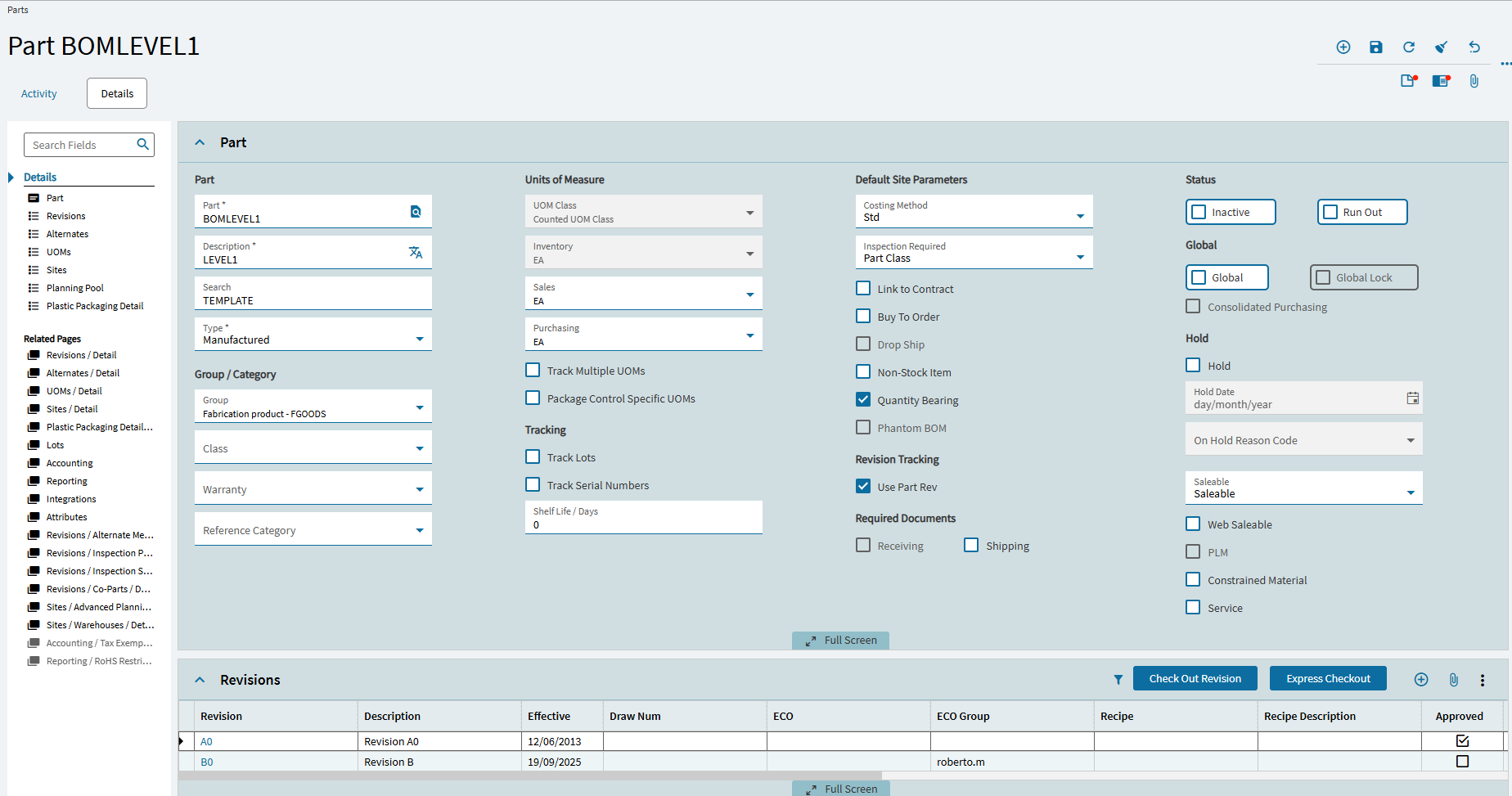This screenshot has height=796, width=1512.
Task: Click the Clear form brush icon
Action: (1441, 47)
